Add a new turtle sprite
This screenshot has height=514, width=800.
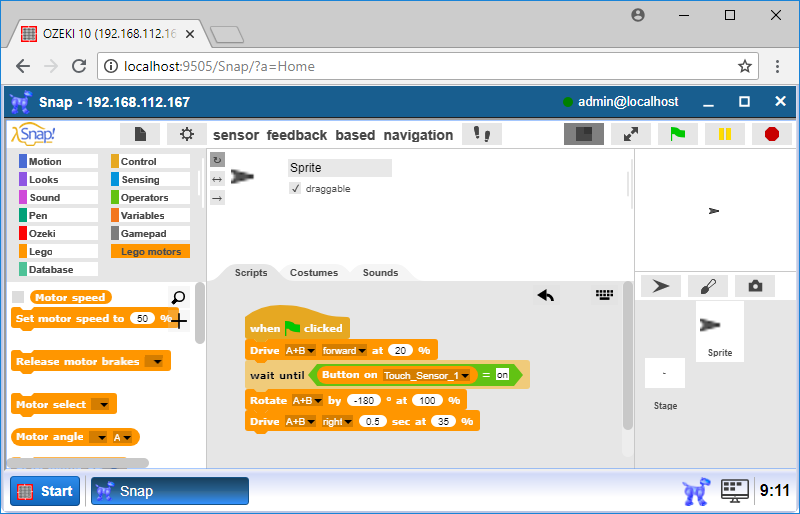pos(661,286)
